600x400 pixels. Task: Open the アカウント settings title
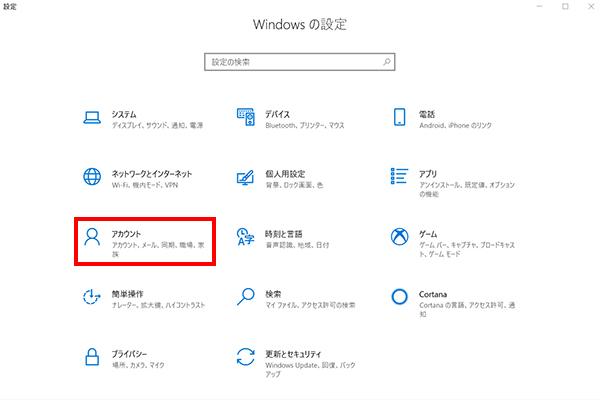click(126, 234)
